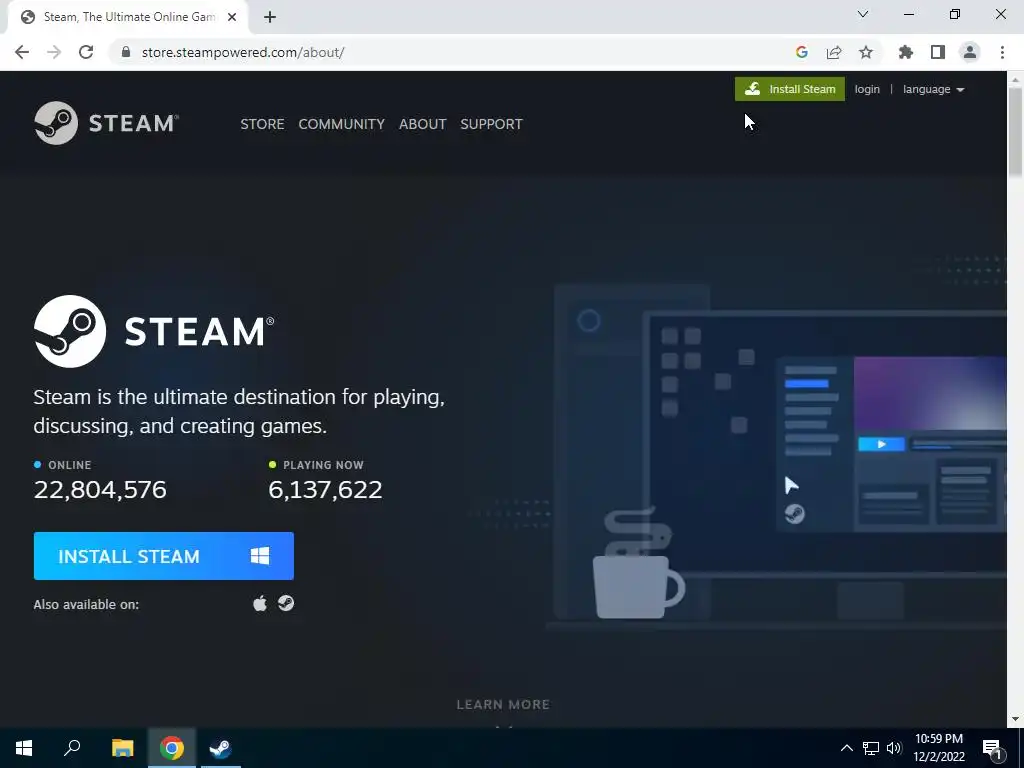Image resolution: width=1024 pixels, height=768 pixels.
Task: Toggle the browser side panel icon
Action: [938, 52]
